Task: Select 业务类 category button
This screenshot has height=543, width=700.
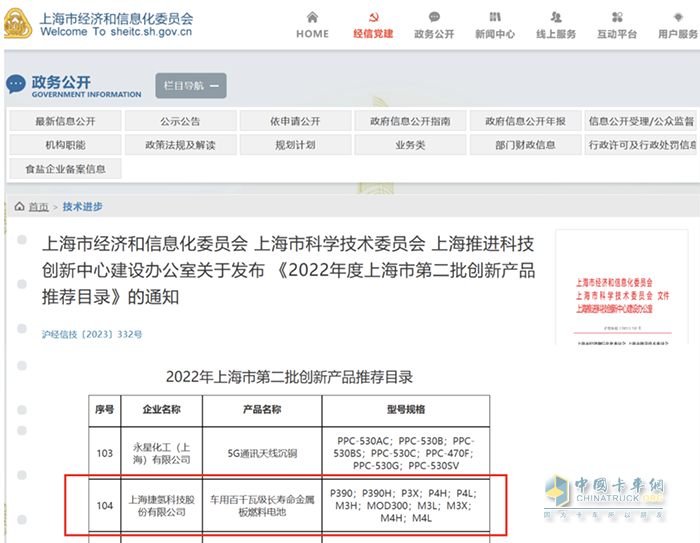Action: point(410,145)
